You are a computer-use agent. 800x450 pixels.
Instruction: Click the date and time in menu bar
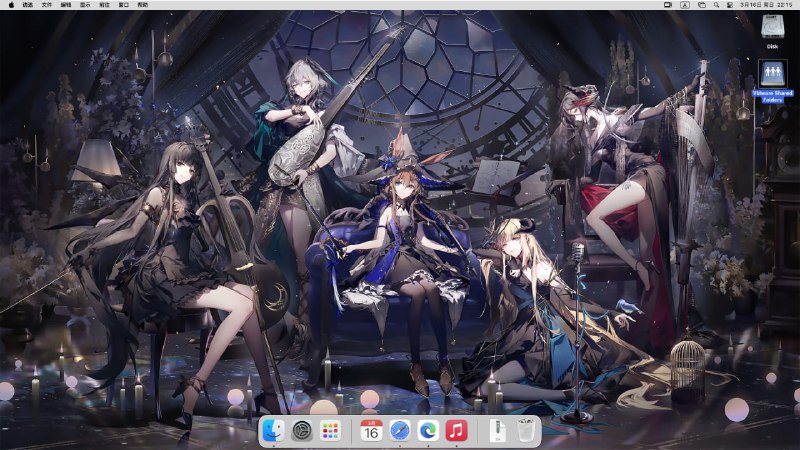(765, 5)
